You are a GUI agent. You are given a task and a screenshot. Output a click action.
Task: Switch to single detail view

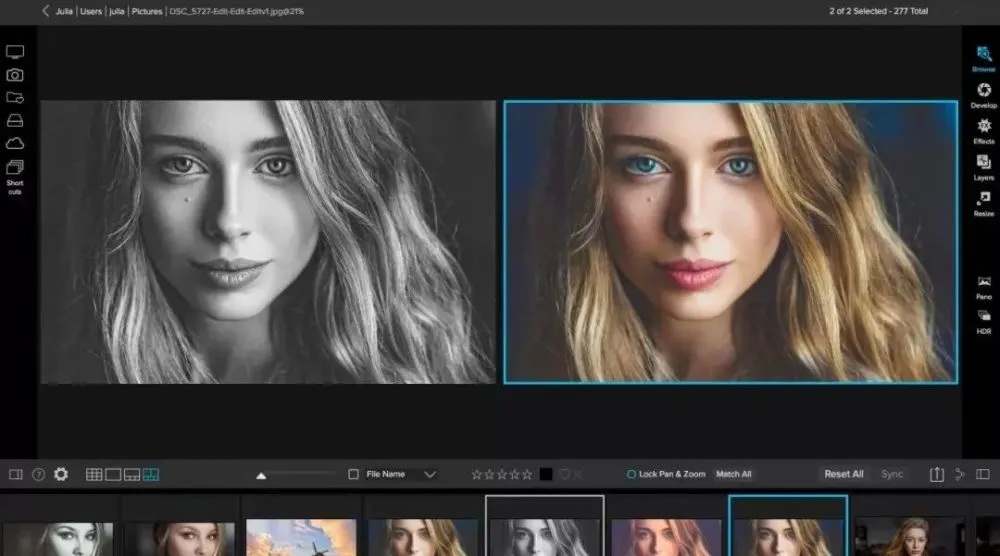tap(113, 474)
